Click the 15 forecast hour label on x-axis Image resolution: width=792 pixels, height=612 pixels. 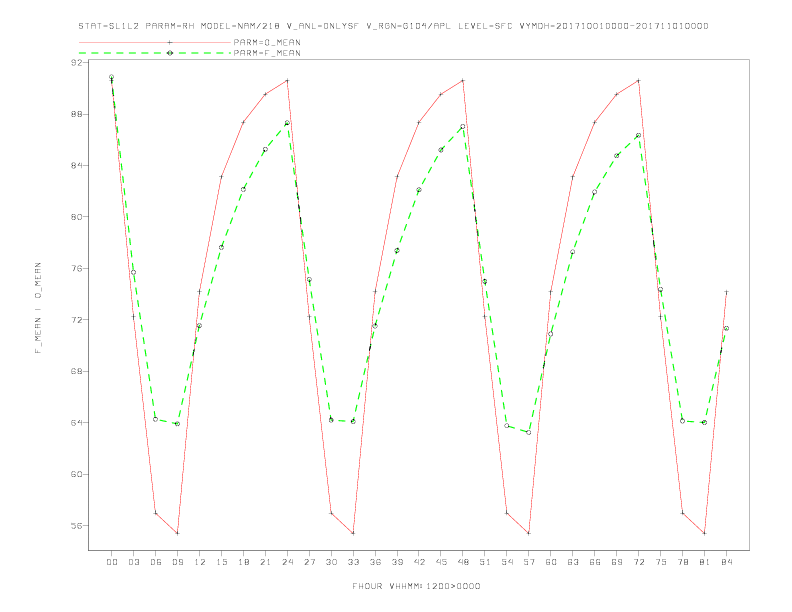[x=221, y=562]
